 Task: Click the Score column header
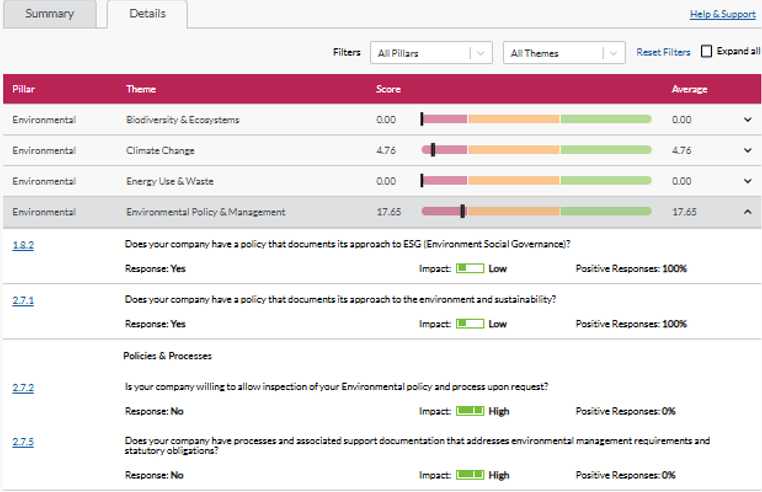(x=388, y=90)
